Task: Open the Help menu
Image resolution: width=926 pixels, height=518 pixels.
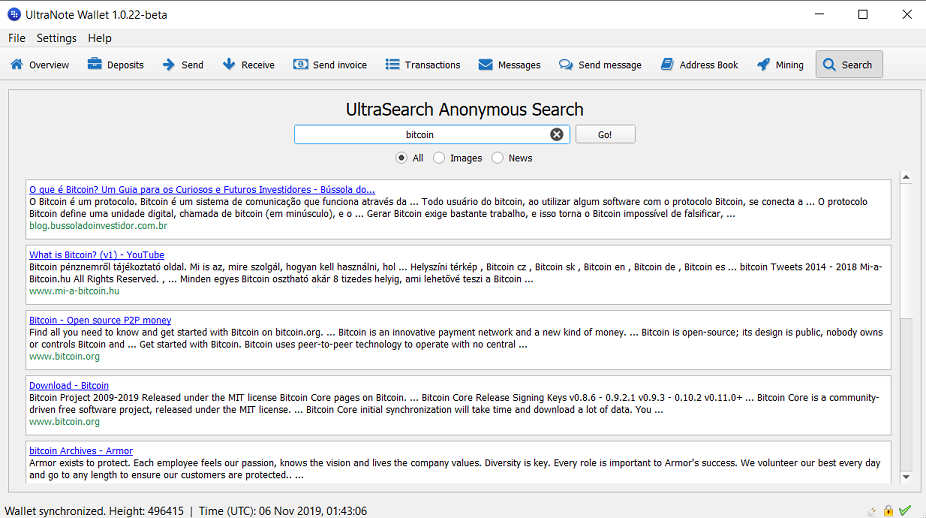Action: coord(99,38)
